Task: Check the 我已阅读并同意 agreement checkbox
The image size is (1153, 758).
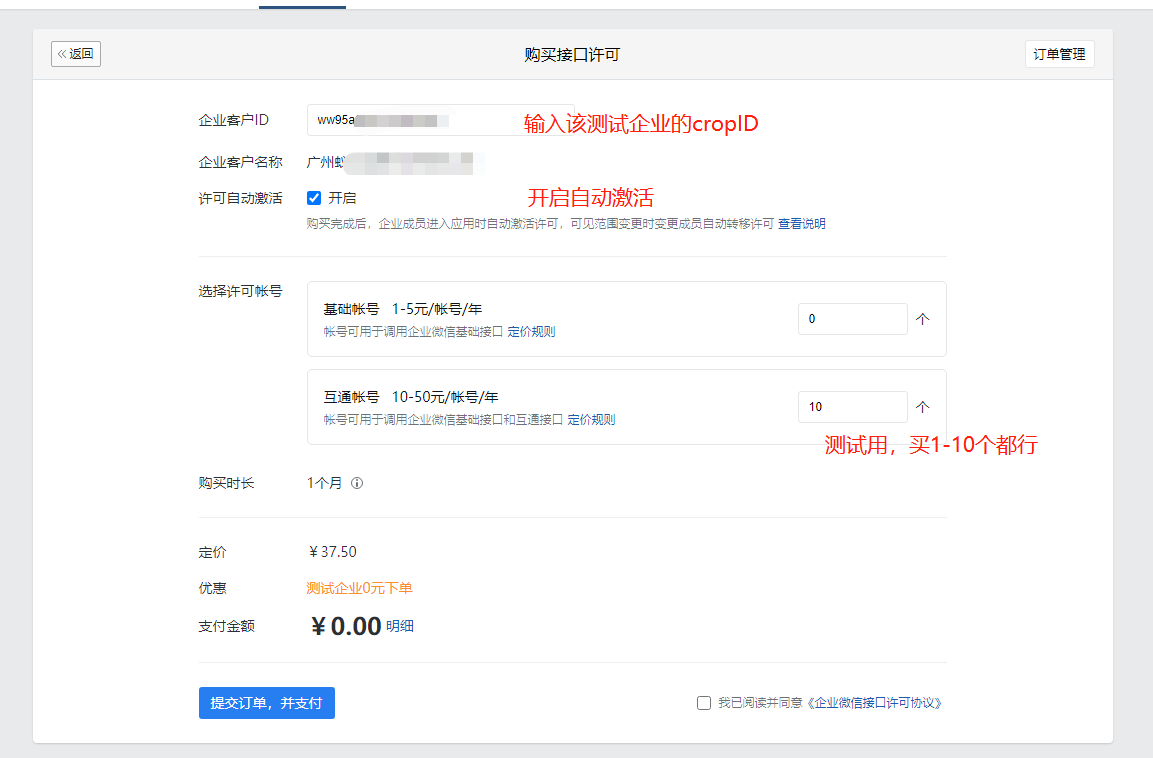Action: (x=704, y=703)
